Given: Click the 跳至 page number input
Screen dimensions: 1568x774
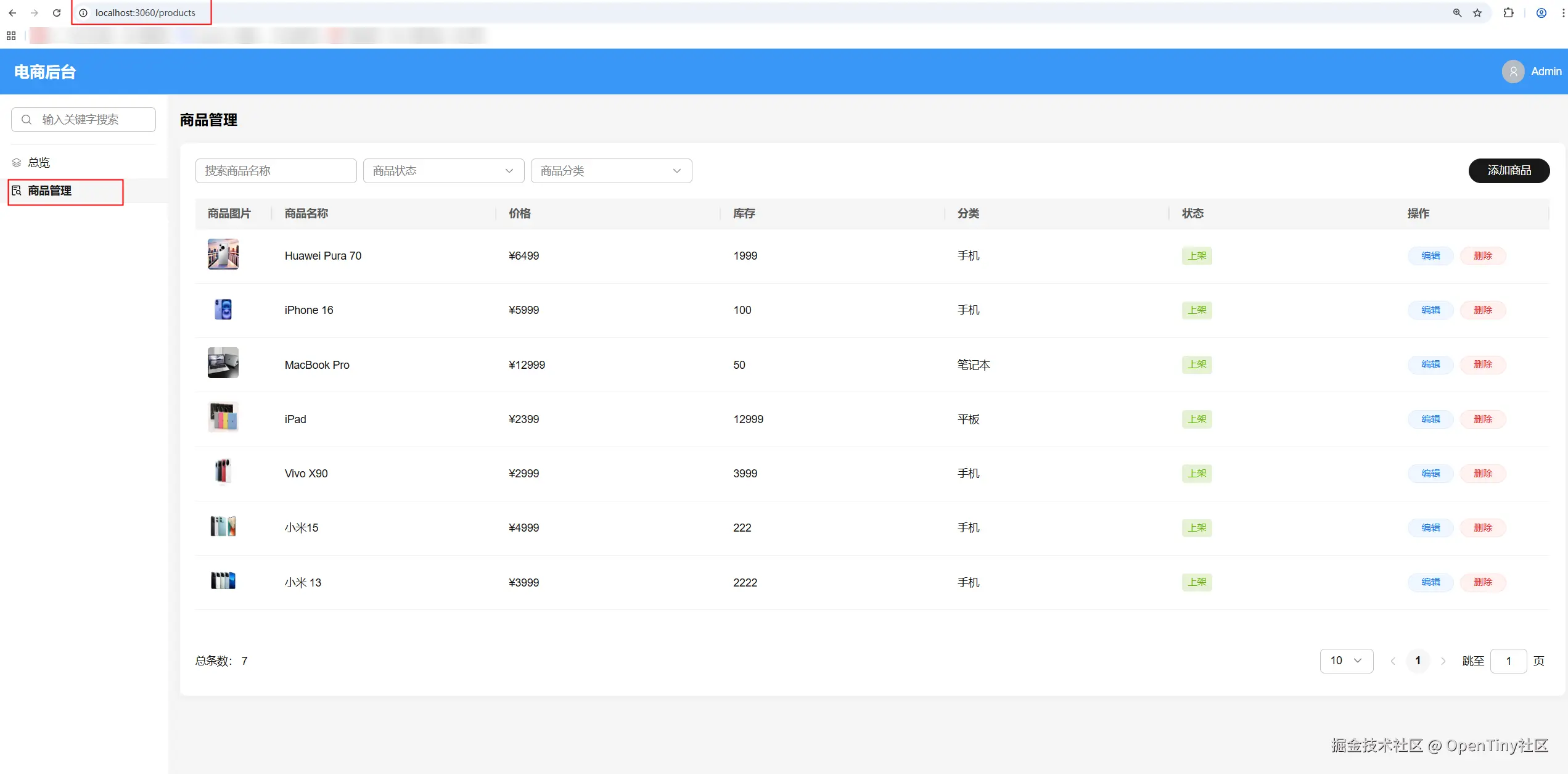Looking at the screenshot, I should click(x=1508, y=661).
